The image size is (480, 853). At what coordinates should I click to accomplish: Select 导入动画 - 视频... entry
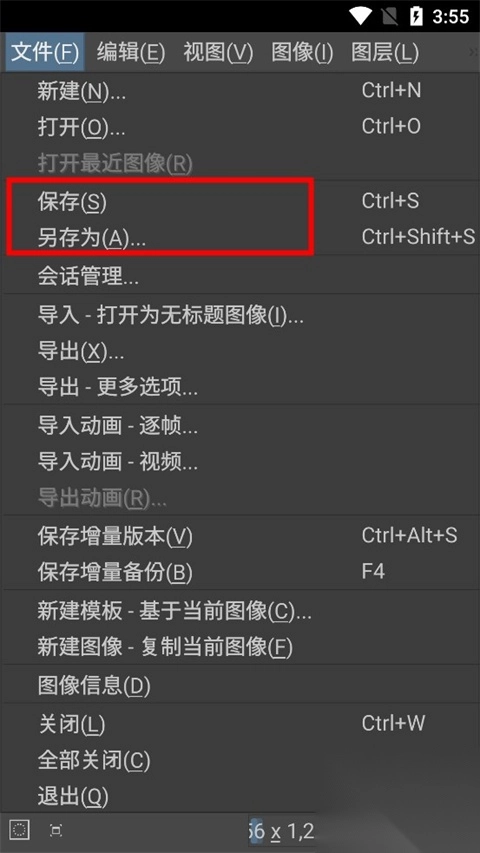click(240, 462)
